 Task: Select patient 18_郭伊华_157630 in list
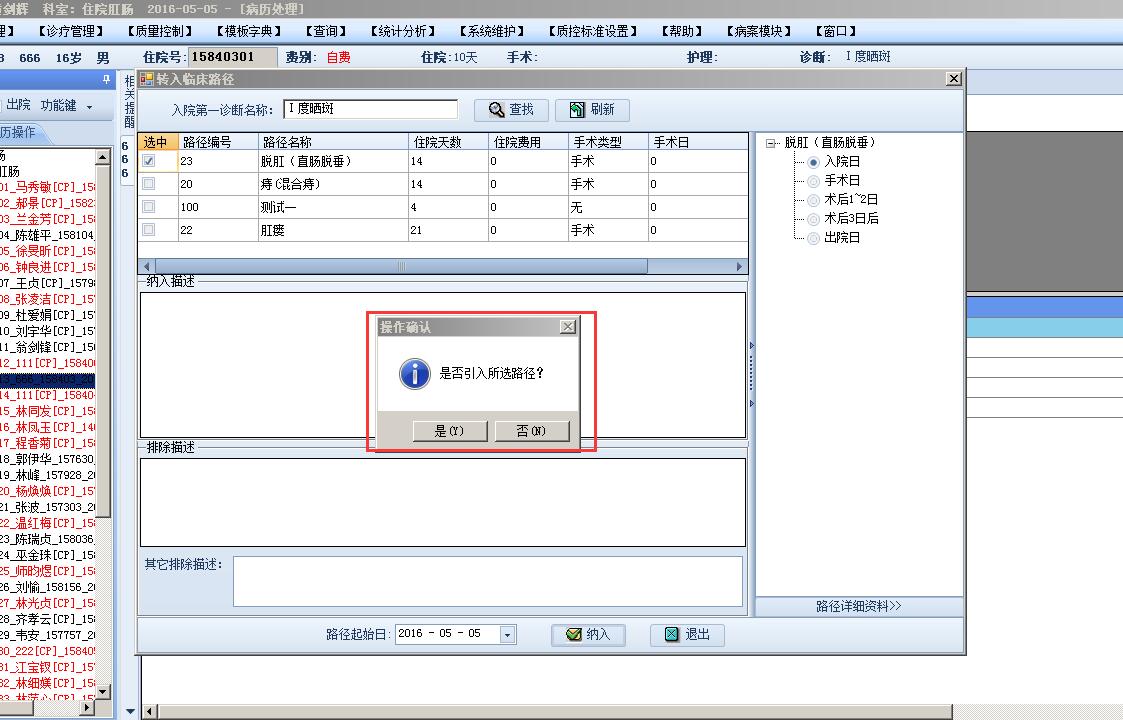coord(47,459)
